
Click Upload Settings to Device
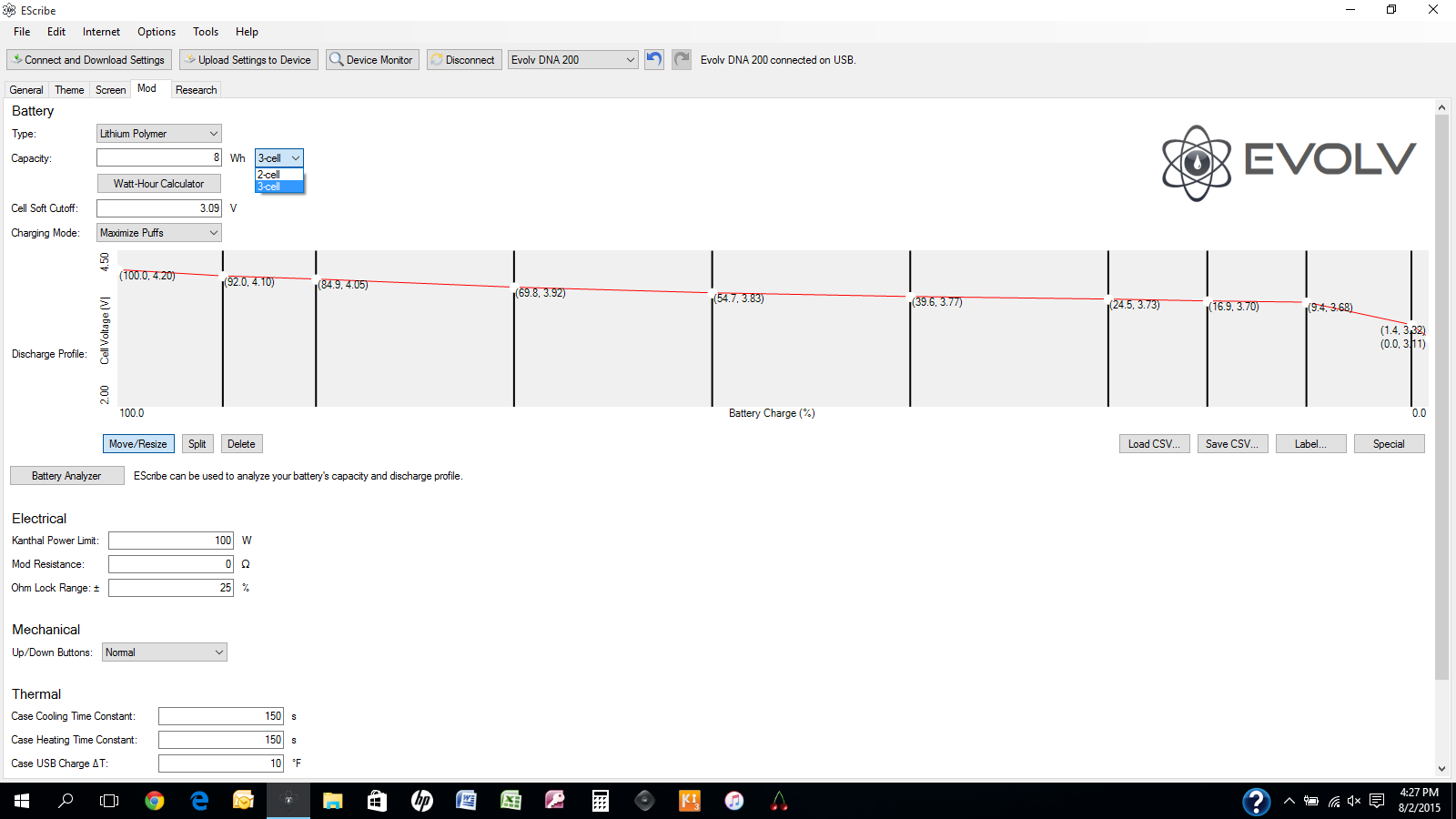click(249, 60)
